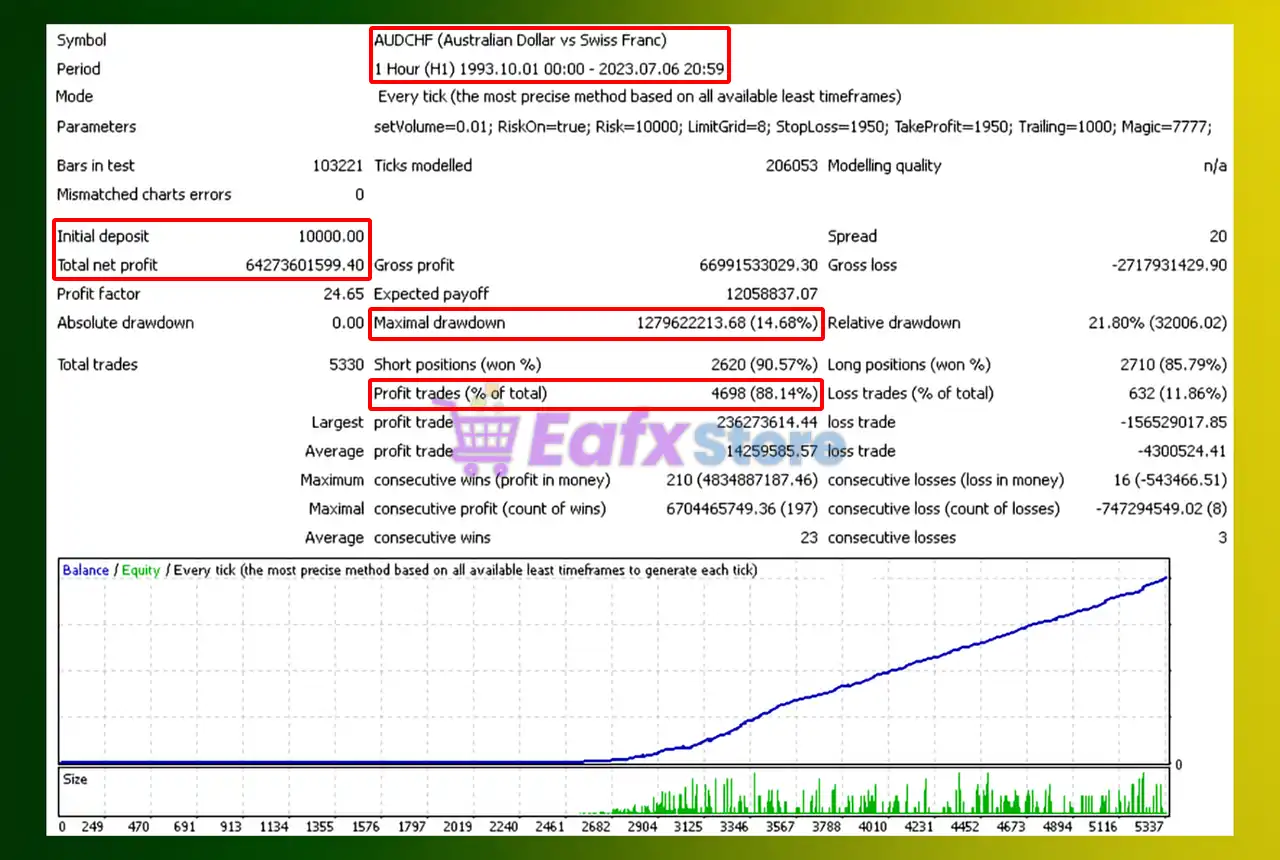
Task: Click the Eafx Store shopping cart logo
Action: pyautogui.click(x=489, y=441)
